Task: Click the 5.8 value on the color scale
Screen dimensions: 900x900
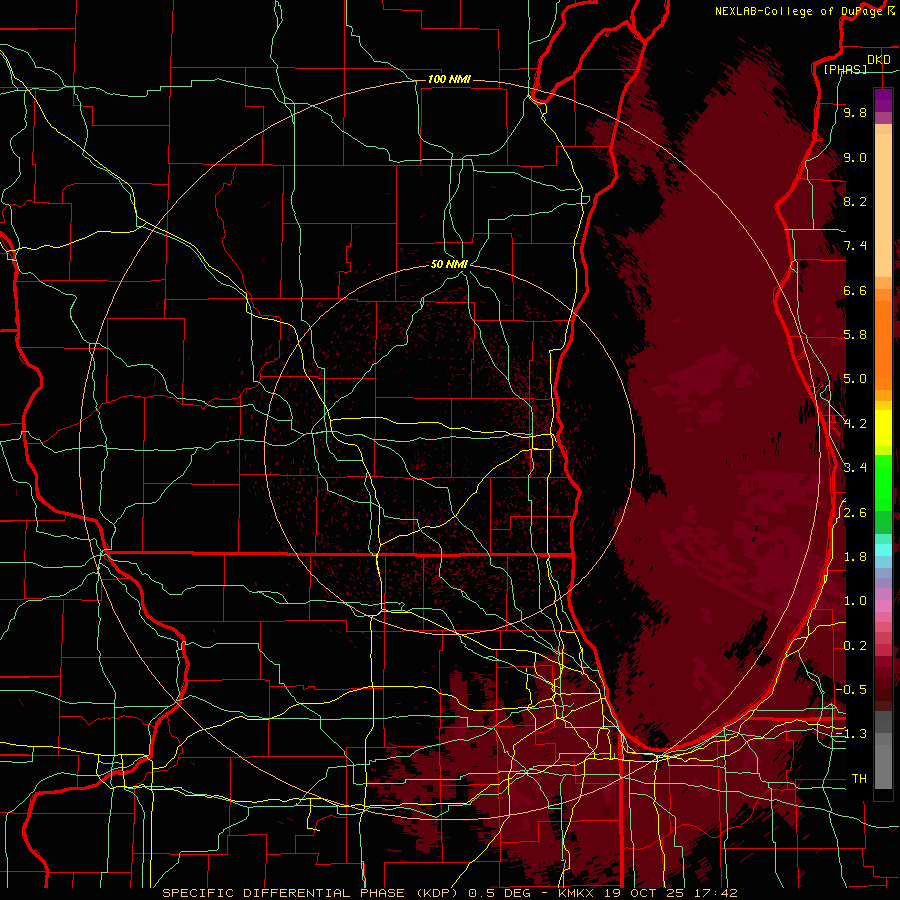Action: point(855,335)
